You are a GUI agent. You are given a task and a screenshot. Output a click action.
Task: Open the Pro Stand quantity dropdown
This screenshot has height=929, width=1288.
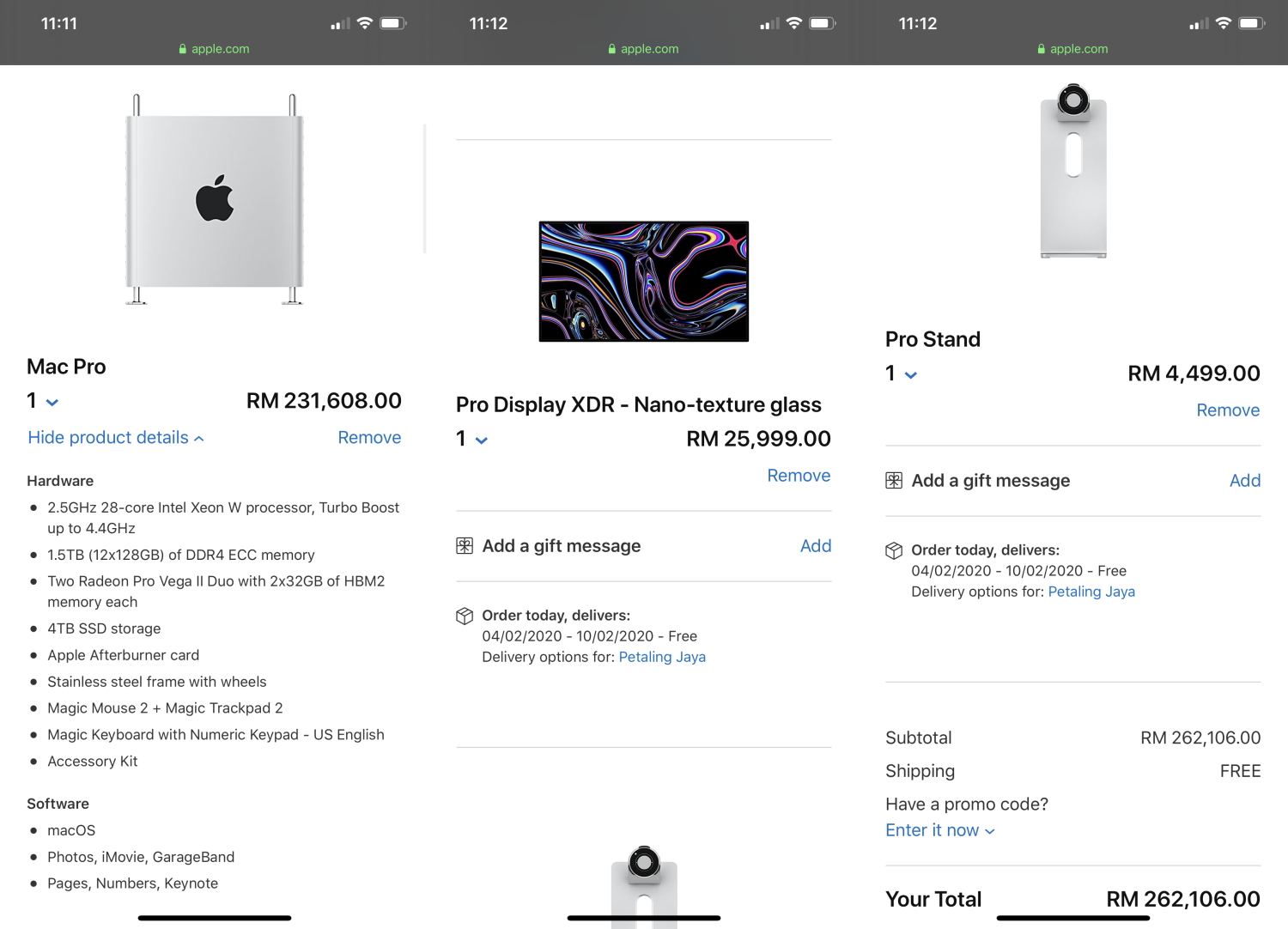click(x=902, y=374)
